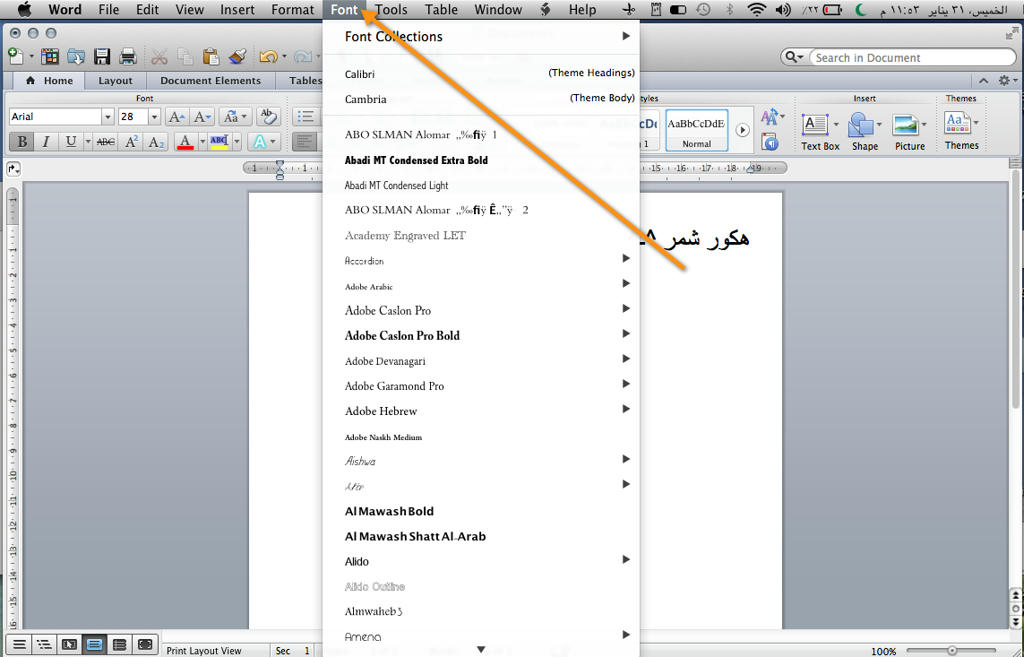
Task: Click the Print icon
Action: tap(128, 57)
